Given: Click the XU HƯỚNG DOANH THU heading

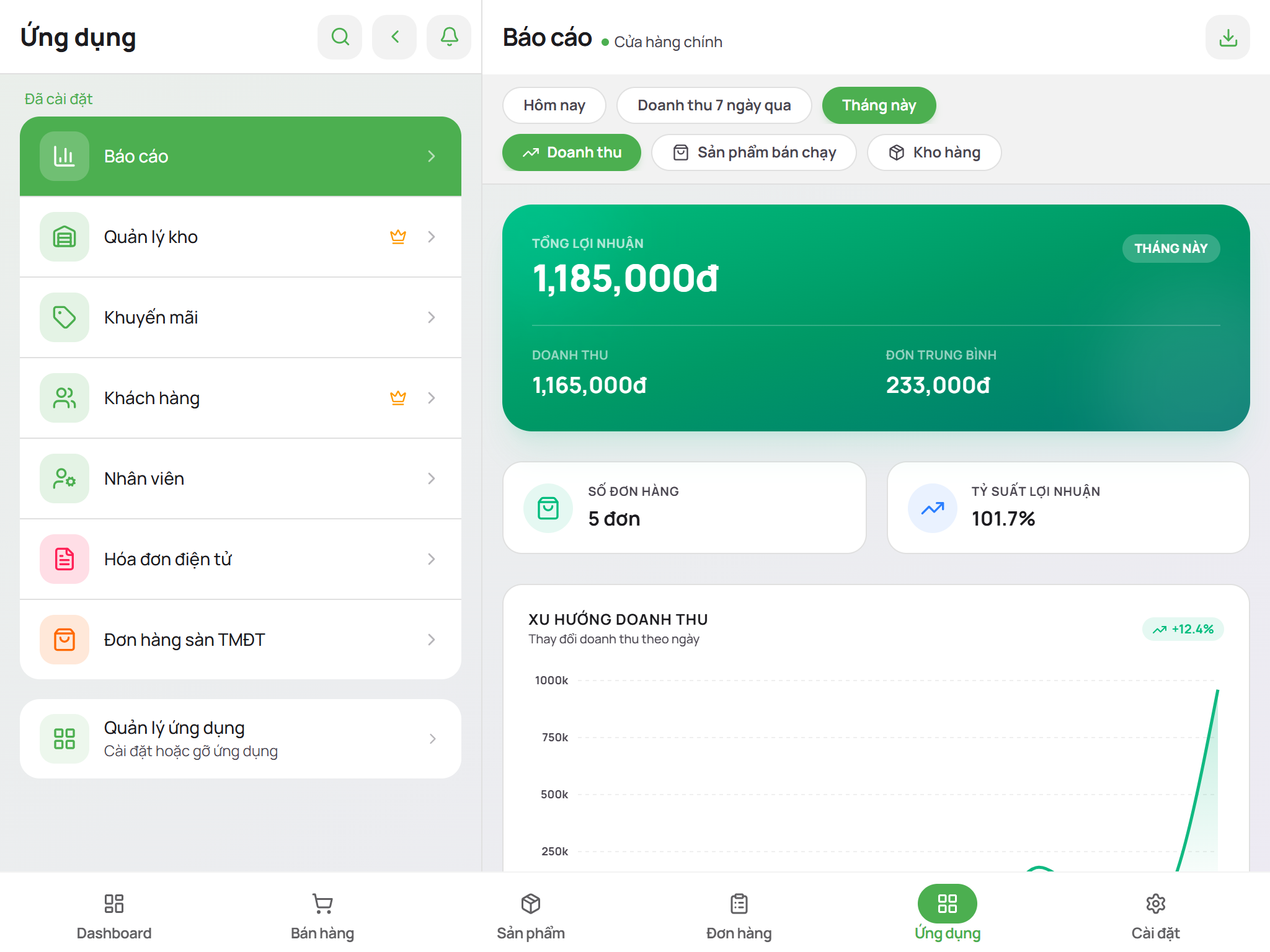Looking at the screenshot, I should pos(618,619).
